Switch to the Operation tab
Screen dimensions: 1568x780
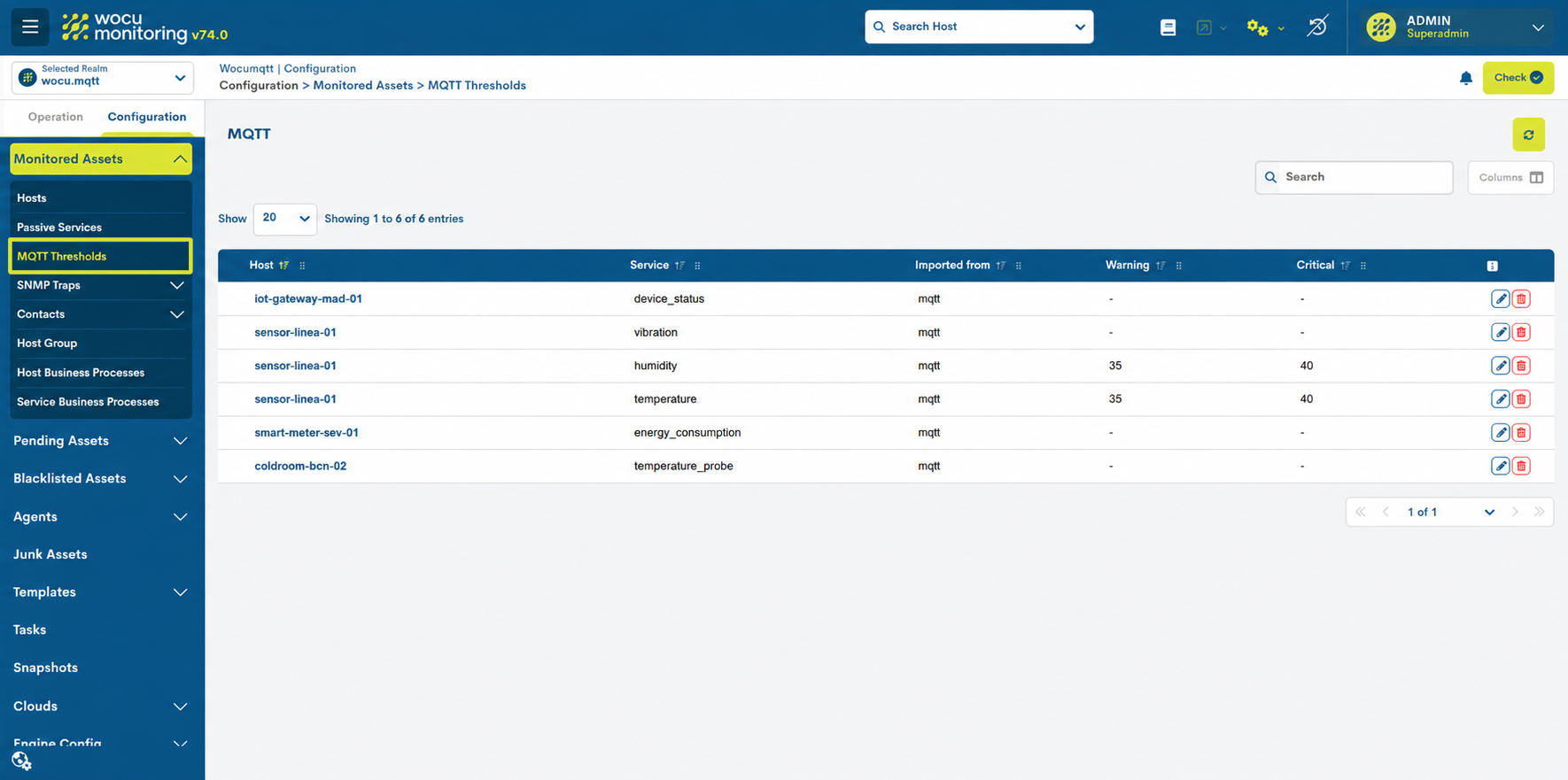pos(55,117)
